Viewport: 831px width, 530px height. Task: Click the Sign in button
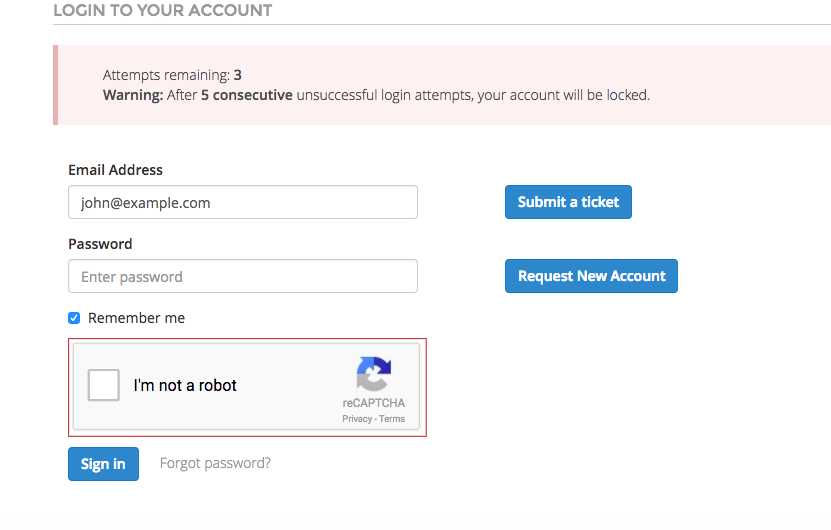103,464
